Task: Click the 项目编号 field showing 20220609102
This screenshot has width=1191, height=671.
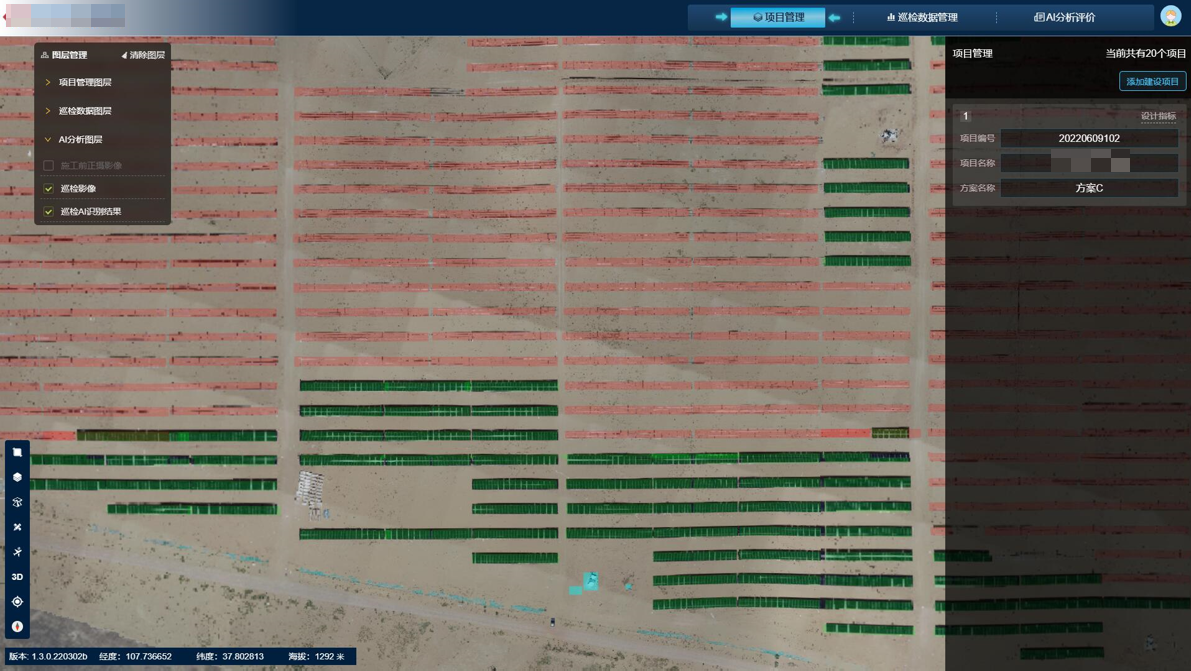Action: tap(1088, 138)
